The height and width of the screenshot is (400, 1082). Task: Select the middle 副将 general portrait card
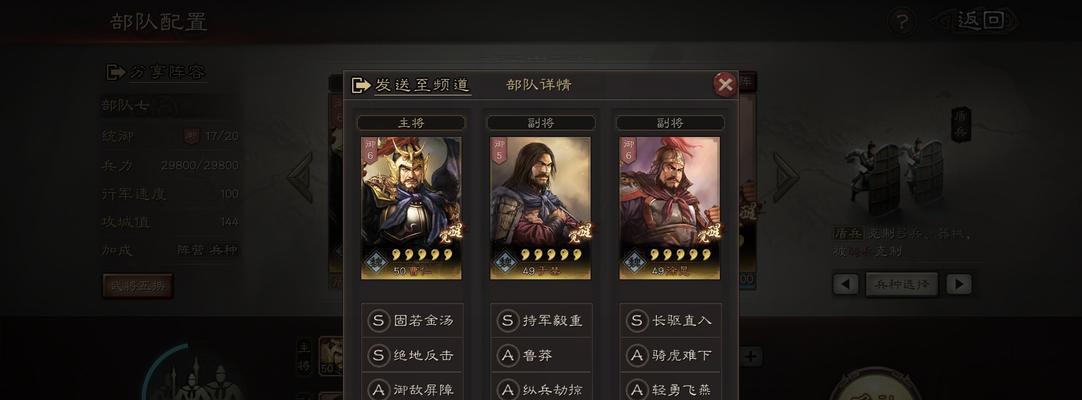pos(540,208)
